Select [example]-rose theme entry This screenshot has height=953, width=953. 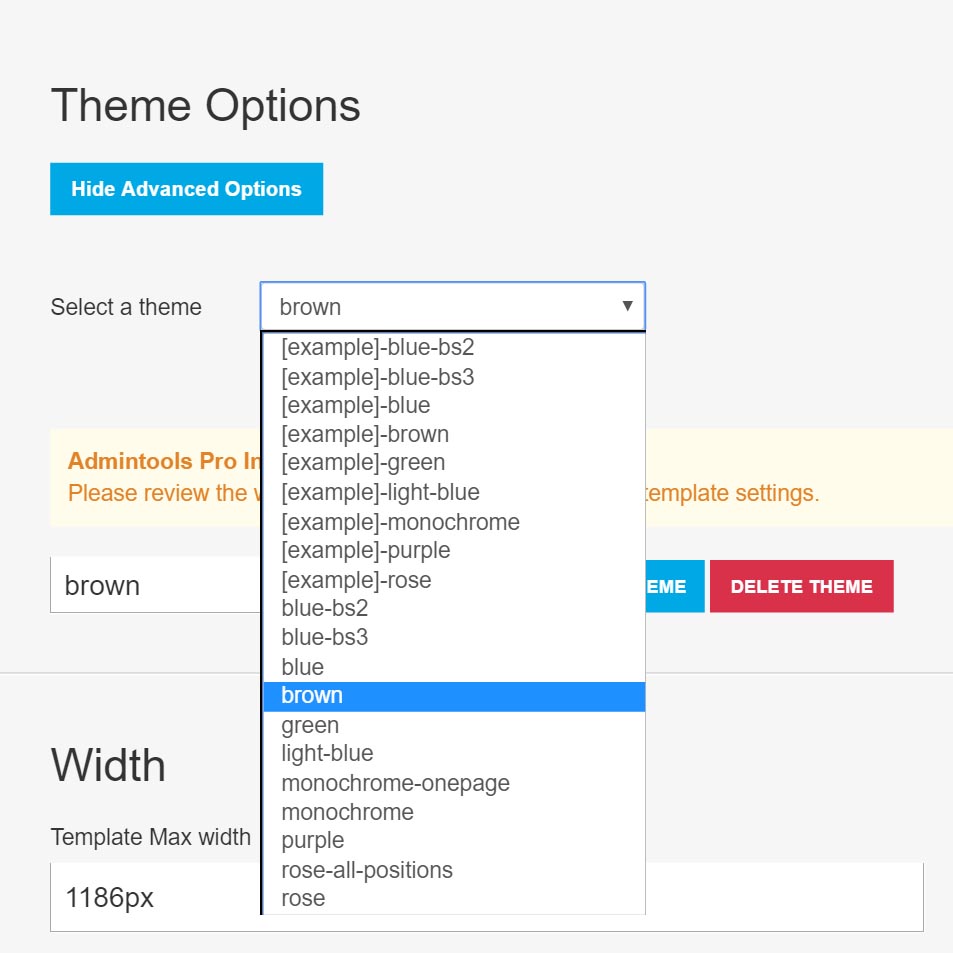[x=453, y=580]
